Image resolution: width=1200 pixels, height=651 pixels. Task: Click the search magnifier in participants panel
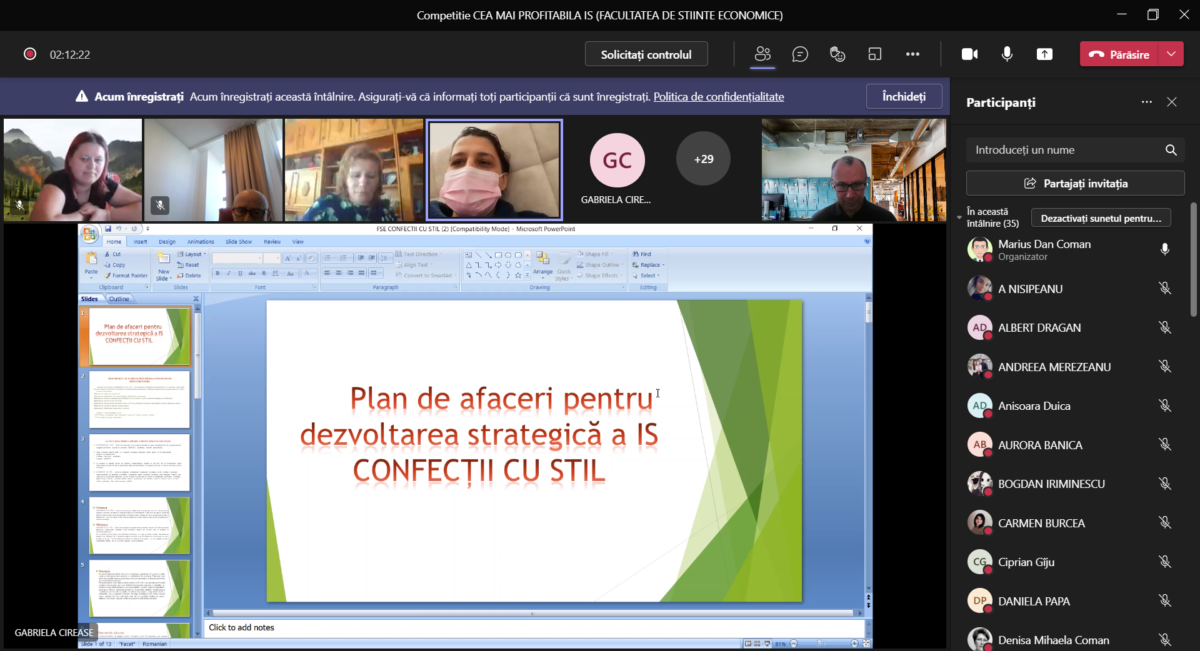[1171, 150]
